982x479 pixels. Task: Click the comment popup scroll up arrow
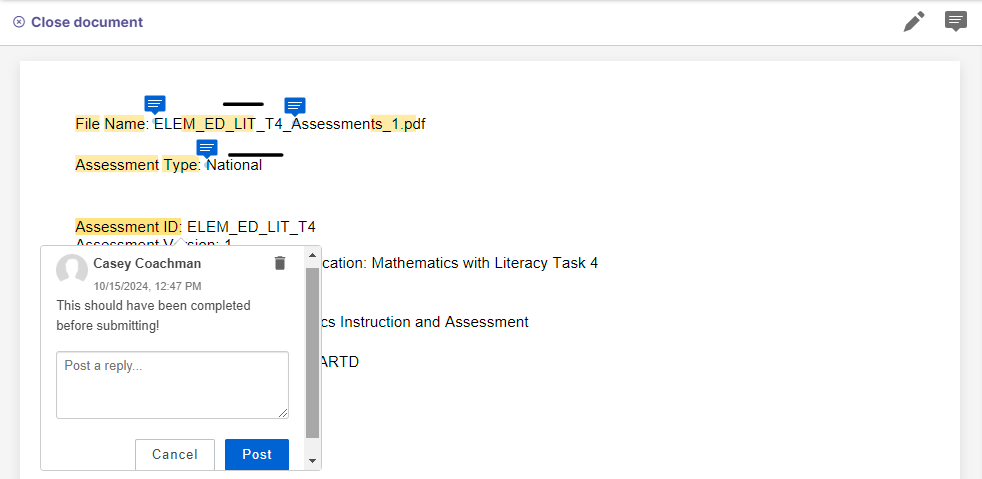(313, 255)
